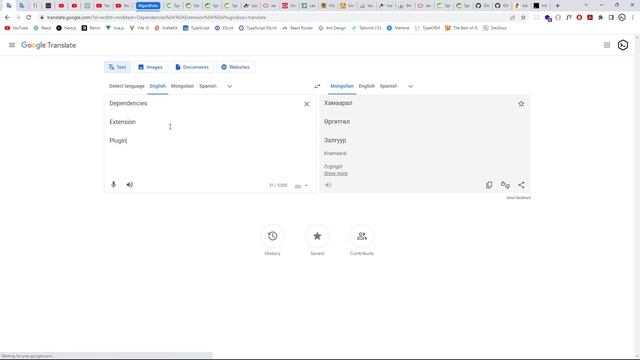The width and height of the screenshot is (640, 360).
Task: Open Saved translations
Action: [x=317, y=236]
